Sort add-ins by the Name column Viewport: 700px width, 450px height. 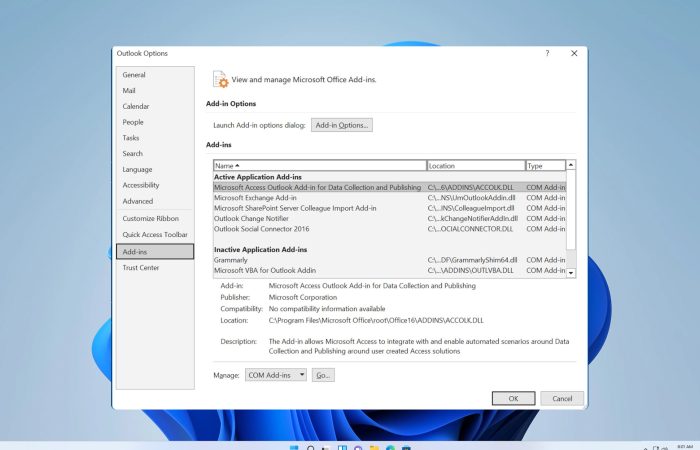tap(320, 166)
